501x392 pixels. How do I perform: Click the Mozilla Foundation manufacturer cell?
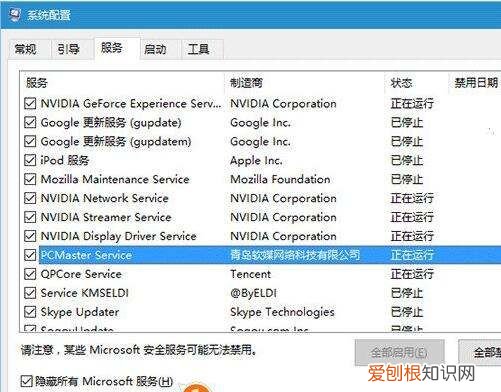tap(280, 179)
